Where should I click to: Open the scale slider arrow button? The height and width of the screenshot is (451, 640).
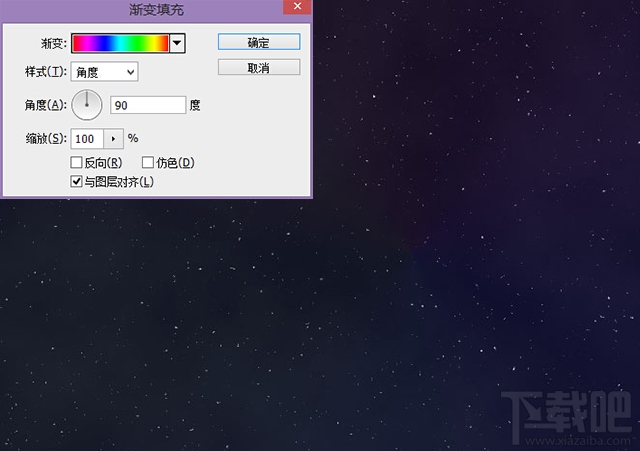(113, 139)
